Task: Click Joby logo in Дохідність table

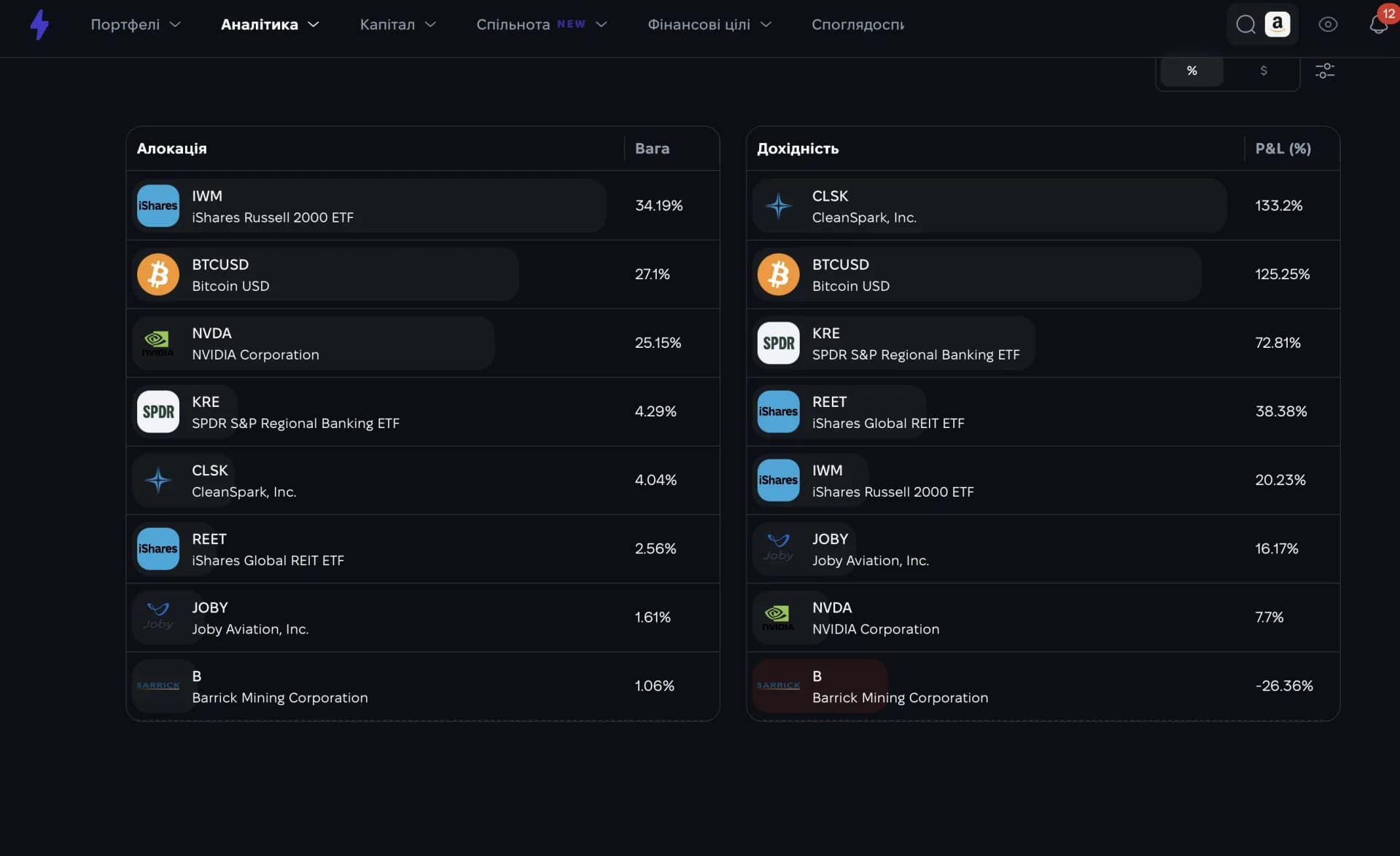Action: coord(779,548)
